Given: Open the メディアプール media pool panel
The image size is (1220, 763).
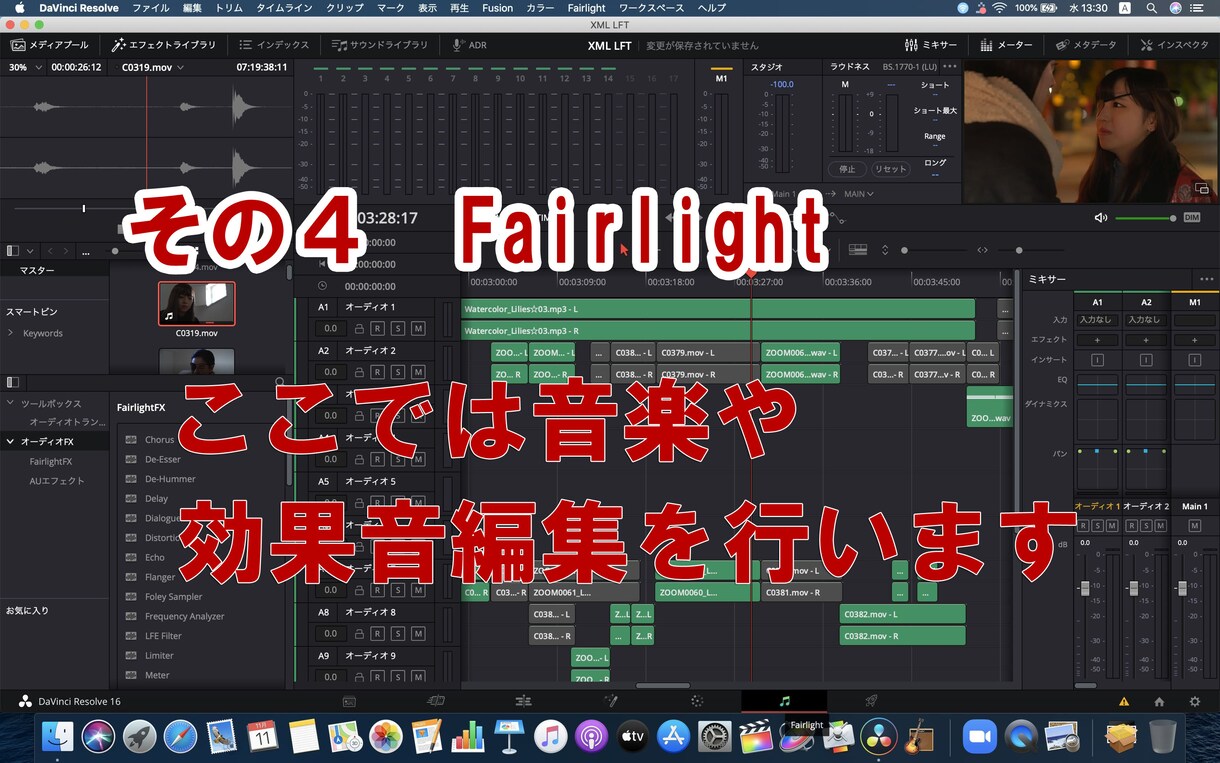Looking at the screenshot, I should click(x=50, y=45).
